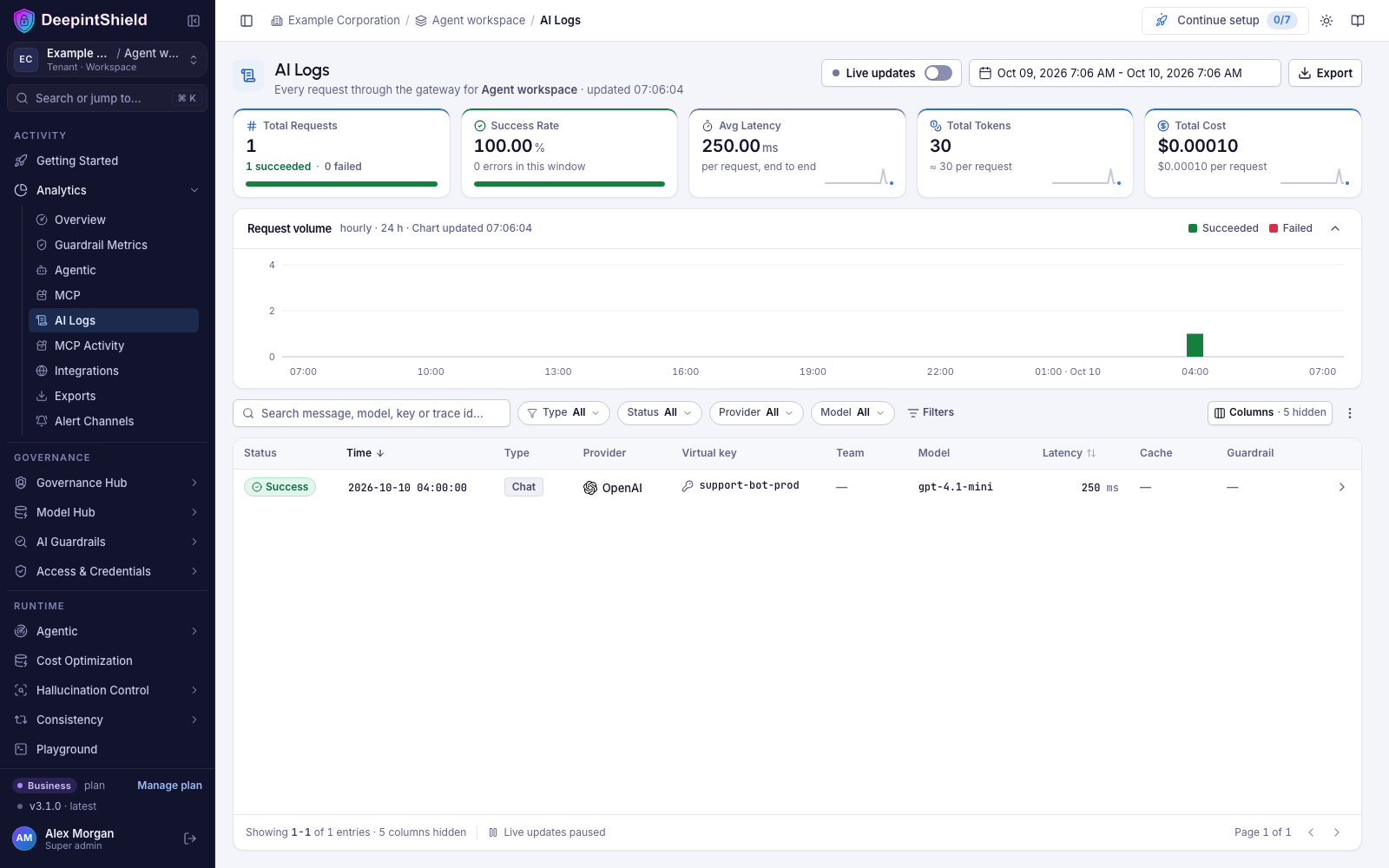
Task: Toggle Live updates switch
Action: [938, 73]
